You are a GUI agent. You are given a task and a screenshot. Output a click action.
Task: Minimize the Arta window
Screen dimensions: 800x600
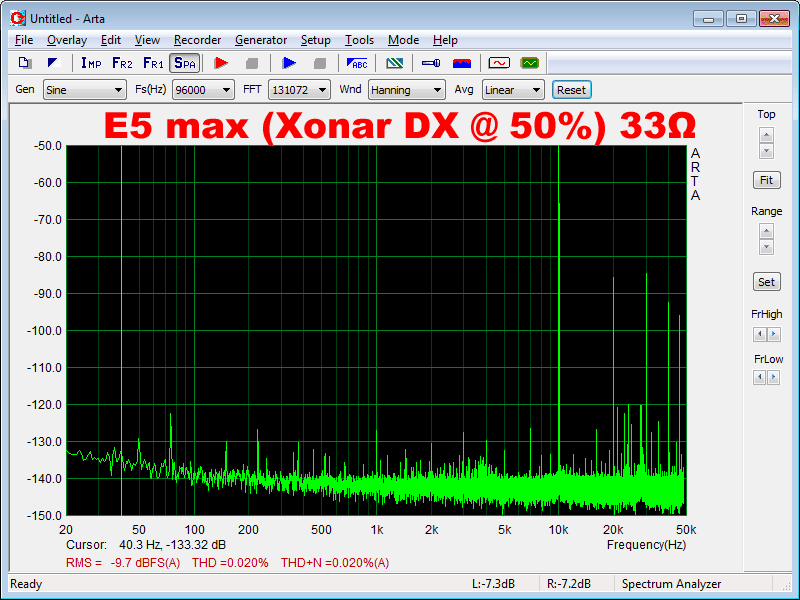tap(708, 19)
